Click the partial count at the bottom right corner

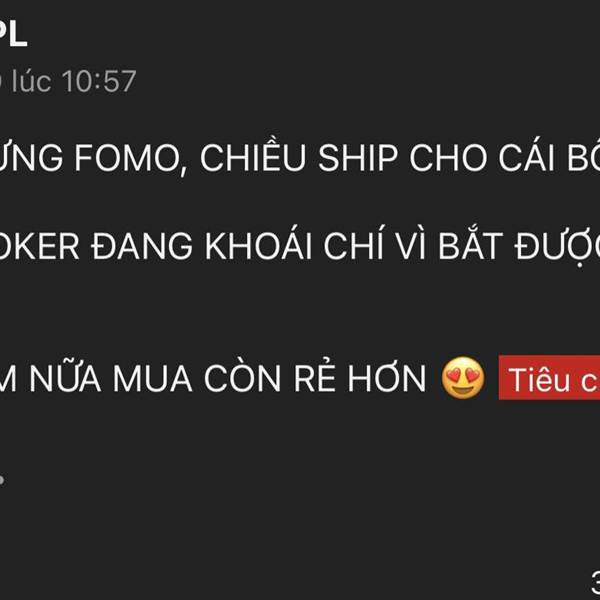coord(596,583)
